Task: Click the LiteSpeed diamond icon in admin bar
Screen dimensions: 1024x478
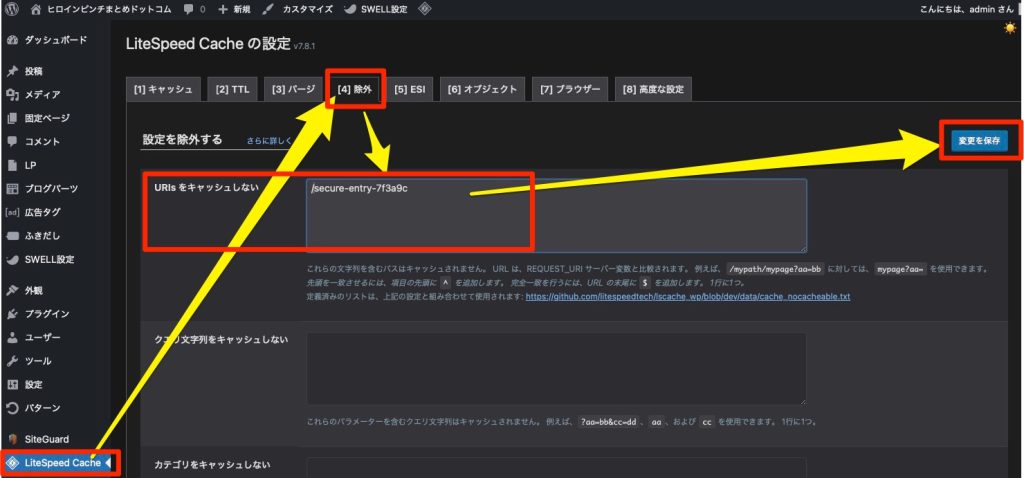Action: pyautogui.click(x=425, y=9)
